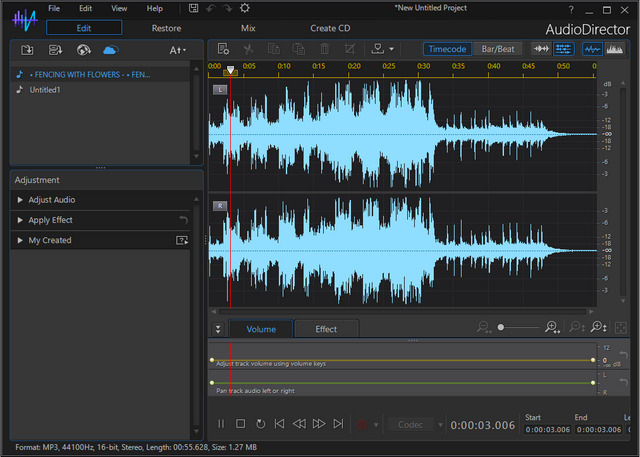Click the save project icon
This screenshot has height=457, width=640.
click(193, 8)
